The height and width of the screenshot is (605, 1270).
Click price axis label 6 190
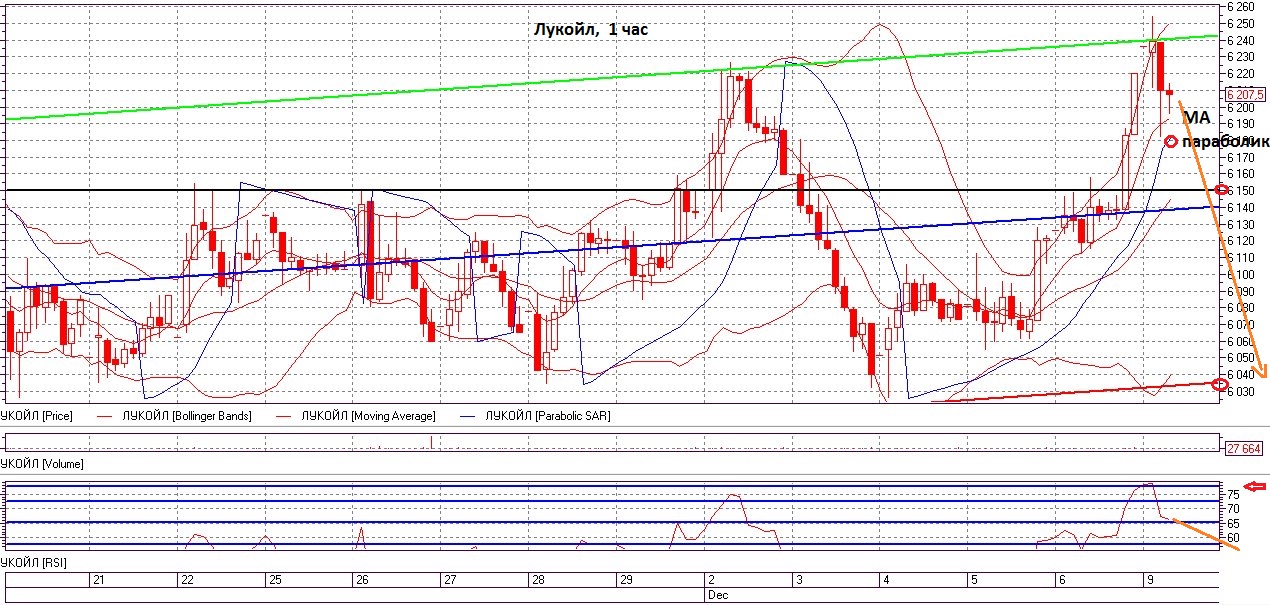(1241, 123)
